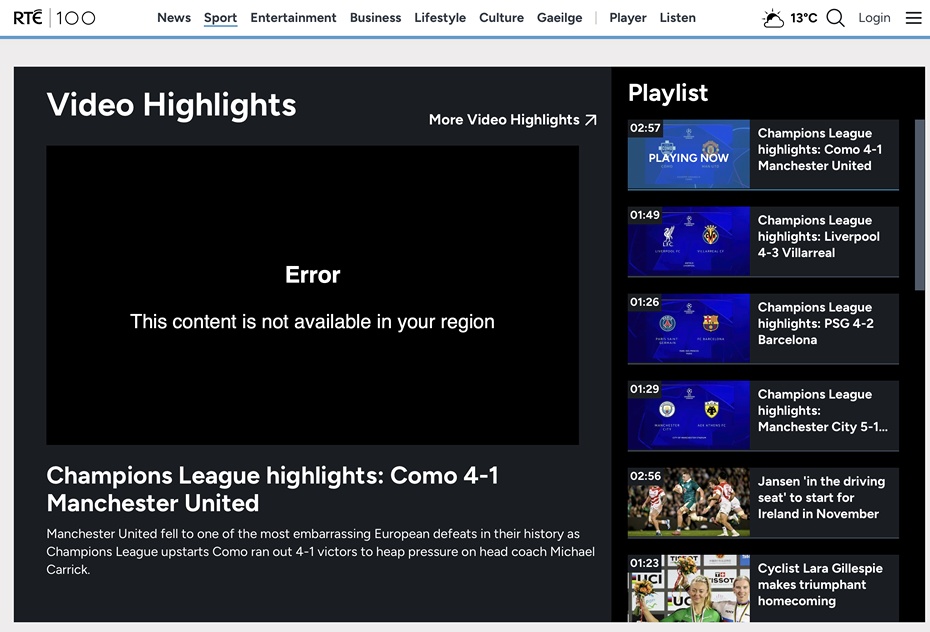Click the Login link
The height and width of the screenshot is (632, 930).
coord(874,18)
